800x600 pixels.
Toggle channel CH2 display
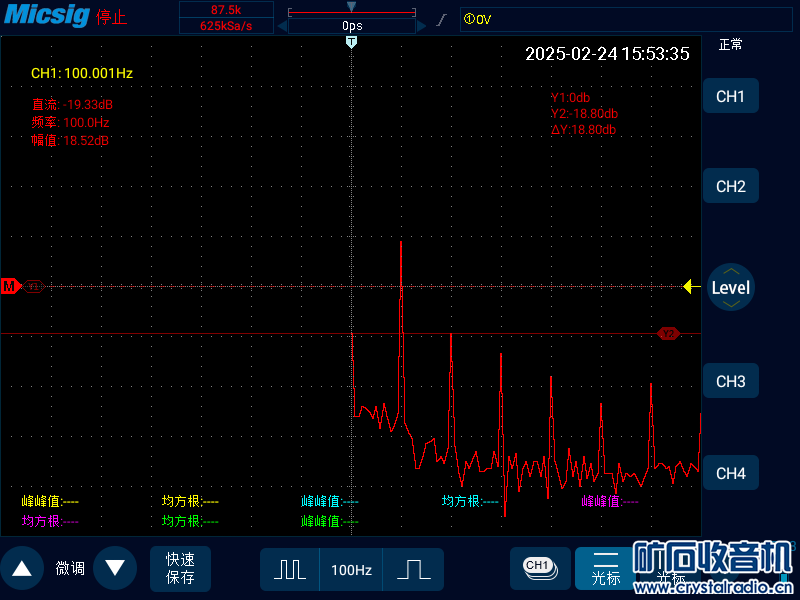coord(730,186)
